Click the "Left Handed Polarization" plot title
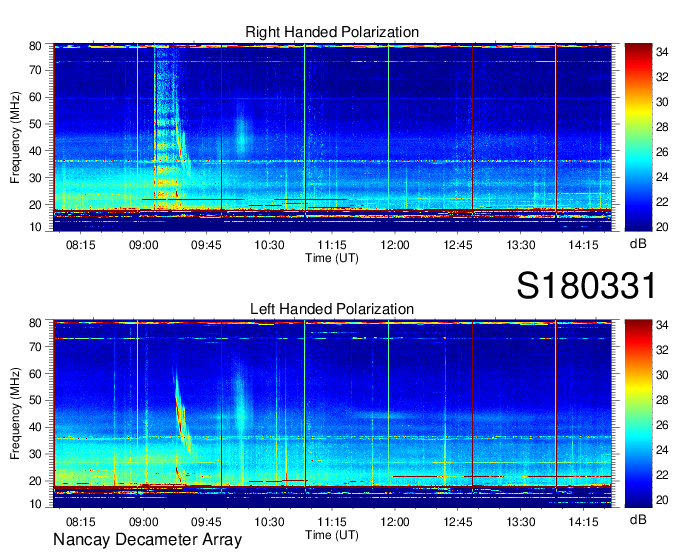This screenshot has height=552, width=680. pos(332,309)
